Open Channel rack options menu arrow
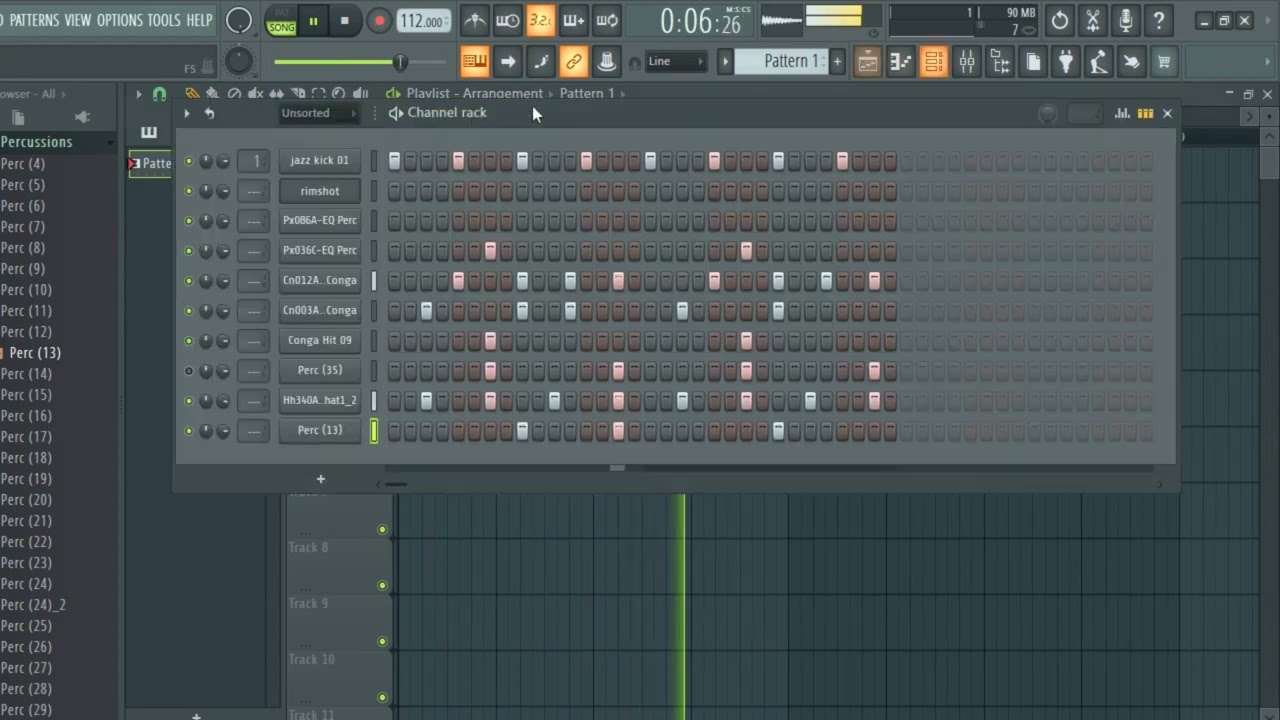This screenshot has height=720, width=1280. click(187, 113)
